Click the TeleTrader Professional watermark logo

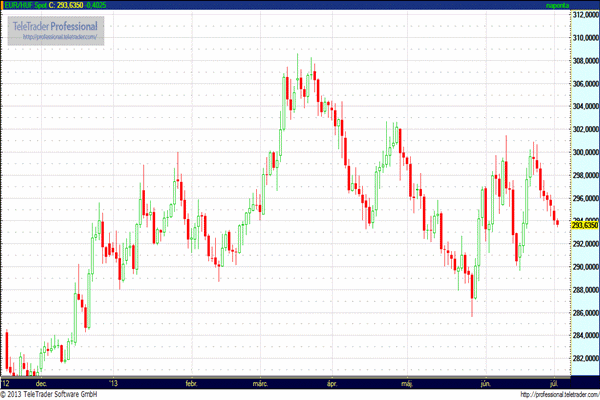point(56,24)
